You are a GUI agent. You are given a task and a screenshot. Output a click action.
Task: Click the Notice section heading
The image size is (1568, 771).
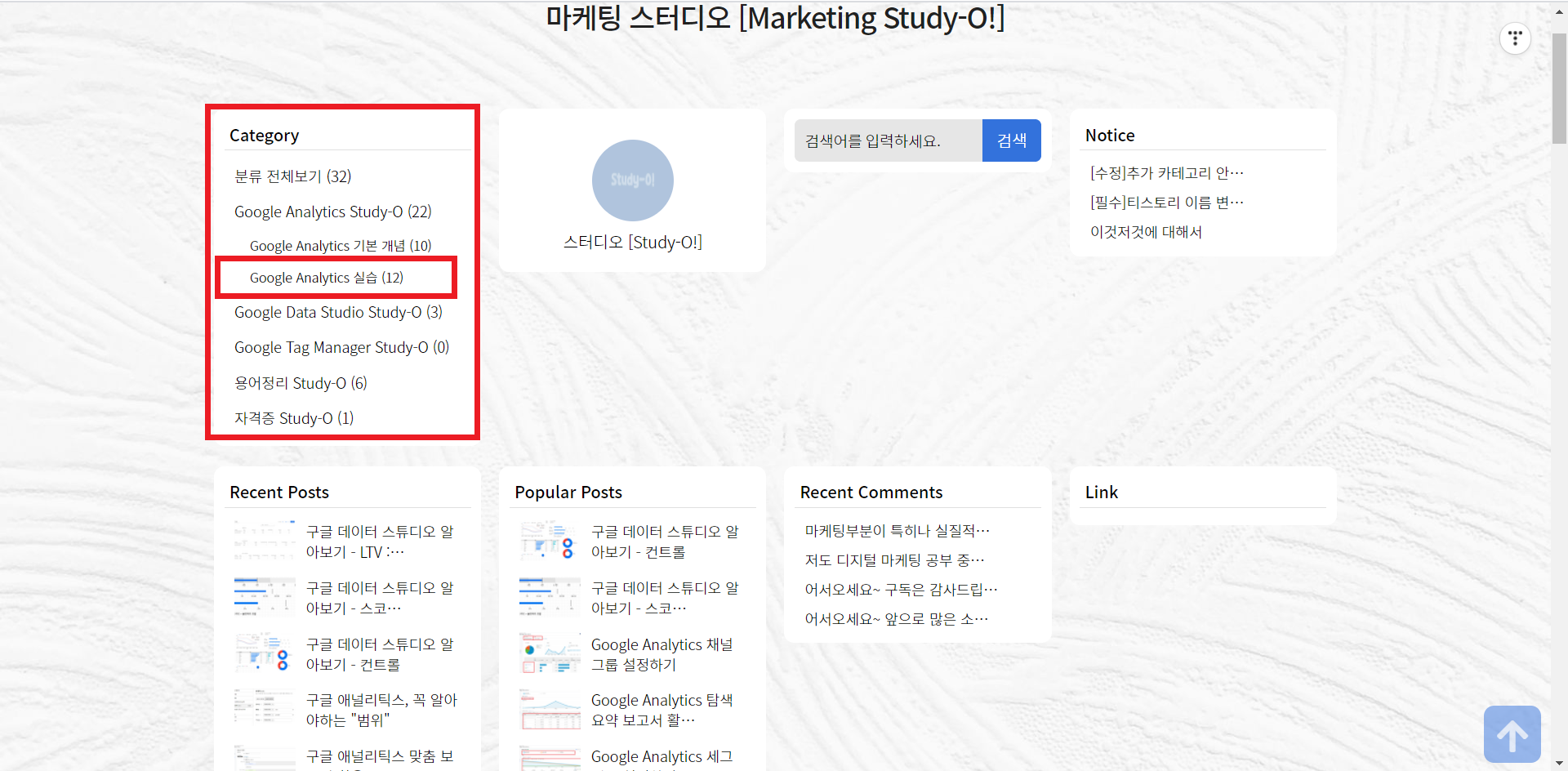coord(1110,136)
